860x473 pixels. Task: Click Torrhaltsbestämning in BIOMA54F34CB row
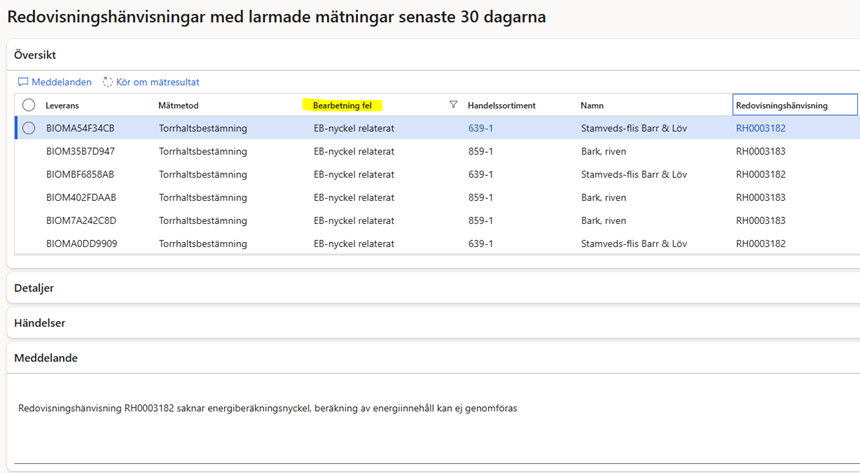203,128
